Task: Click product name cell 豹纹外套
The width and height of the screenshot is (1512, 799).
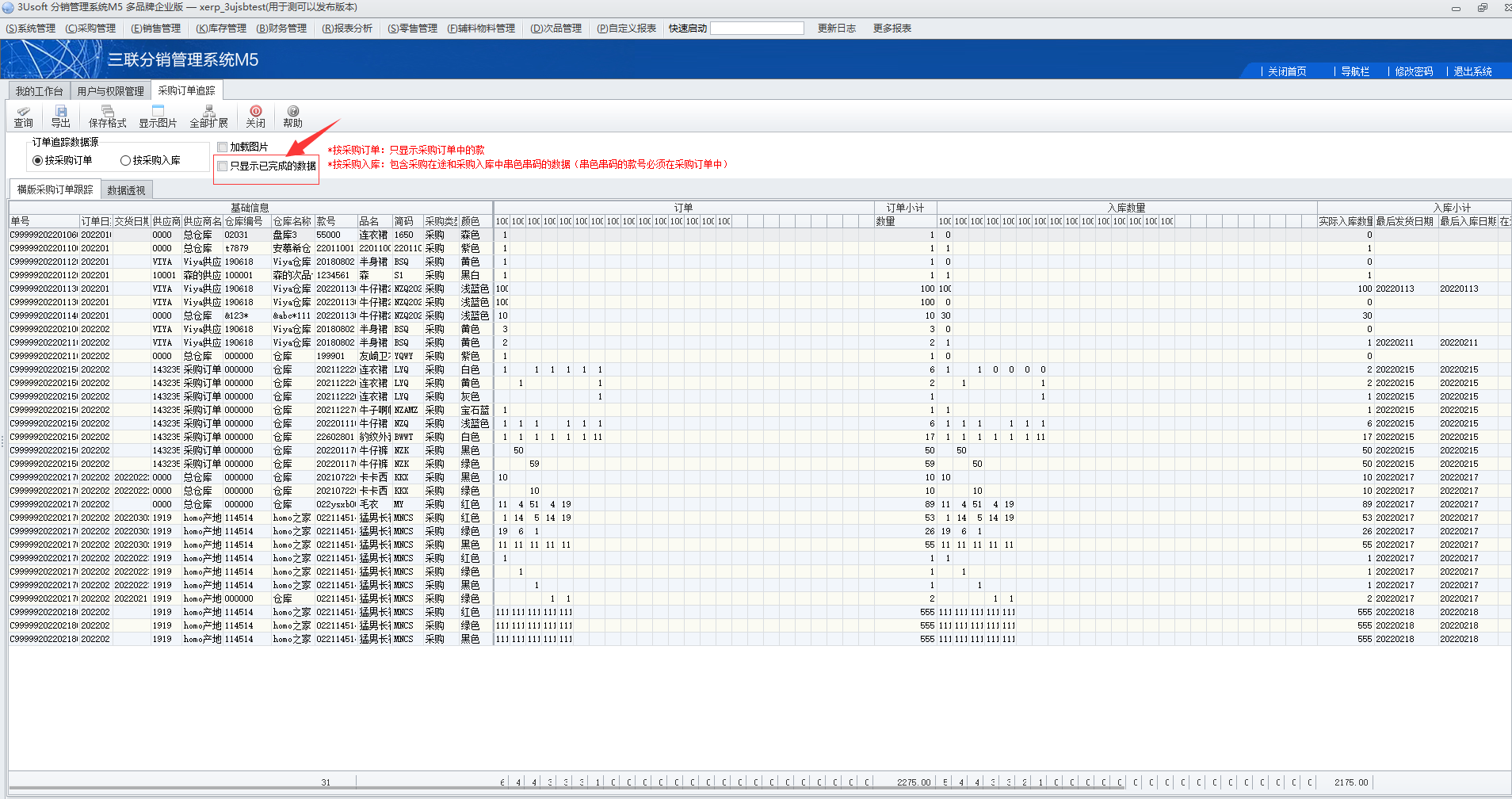Action: [375, 437]
